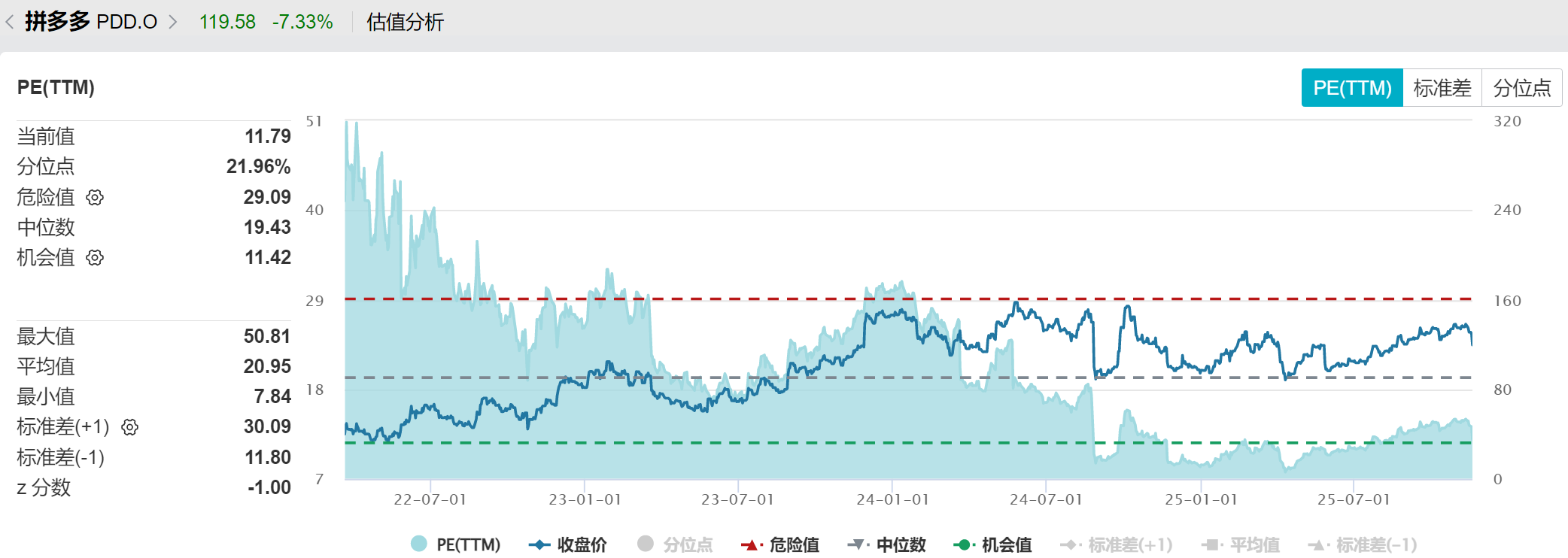Expand the arrow next to PDD.O
This screenshot has height=558, width=1568.
pyautogui.click(x=173, y=22)
